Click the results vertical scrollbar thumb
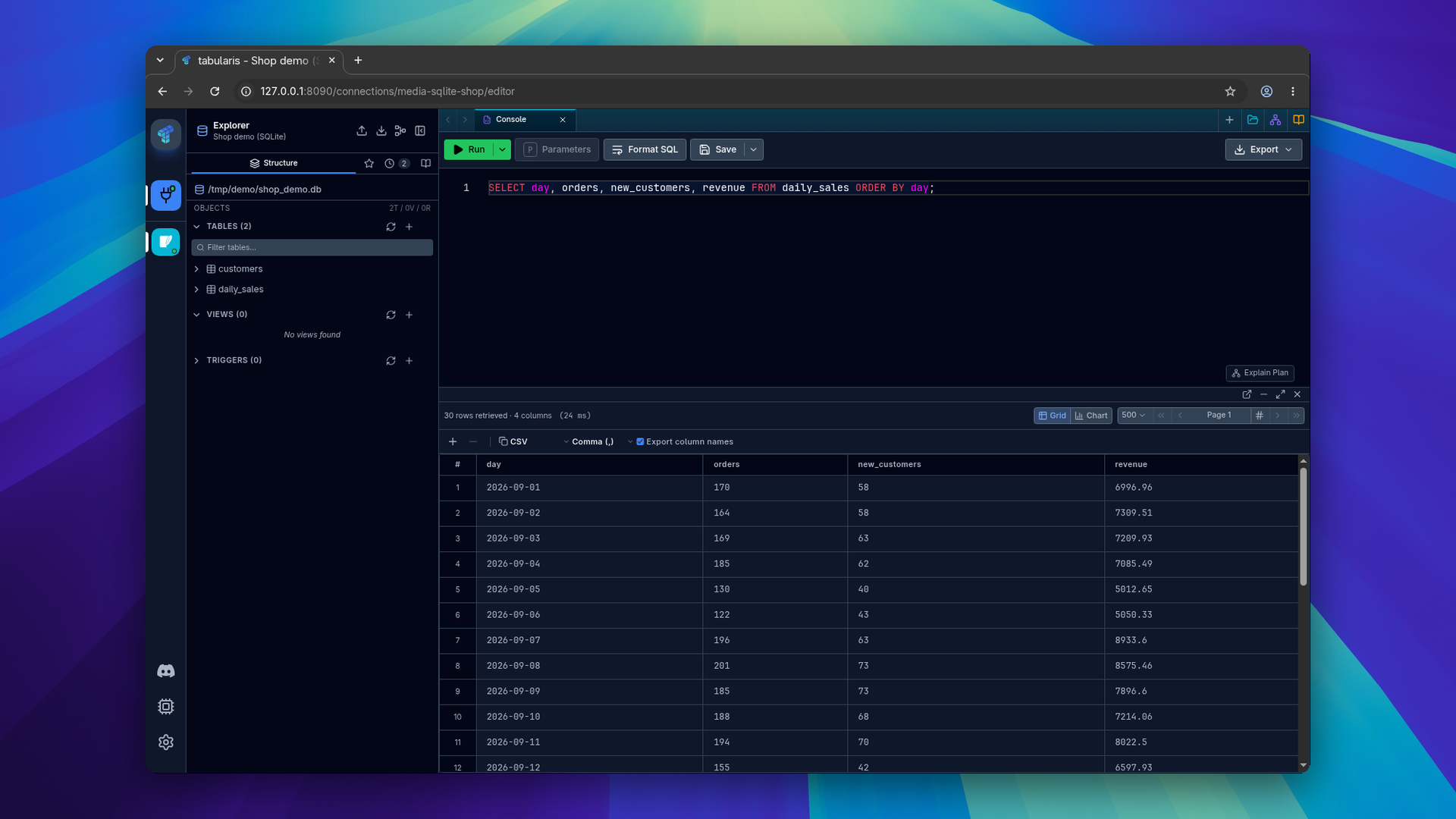 pyautogui.click(x=1304, y=526)
